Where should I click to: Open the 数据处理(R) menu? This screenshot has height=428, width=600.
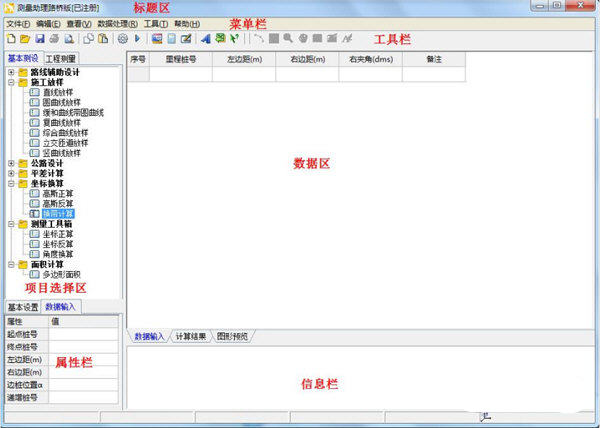(117, 24)
